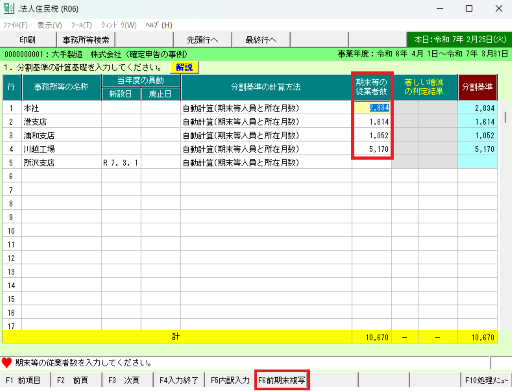
Task: Click F5内訳入力 breakdown input button
Action: tap(230, 380)
